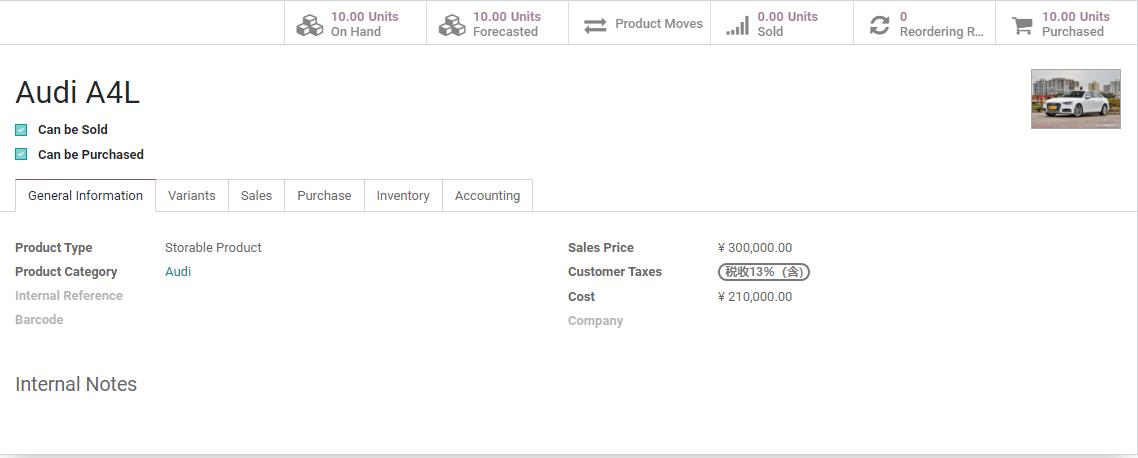Viewport: 1138px width, 458px height.
Task: Toggle the Can be Sold checkbox
Action: [x=21, y=130]
